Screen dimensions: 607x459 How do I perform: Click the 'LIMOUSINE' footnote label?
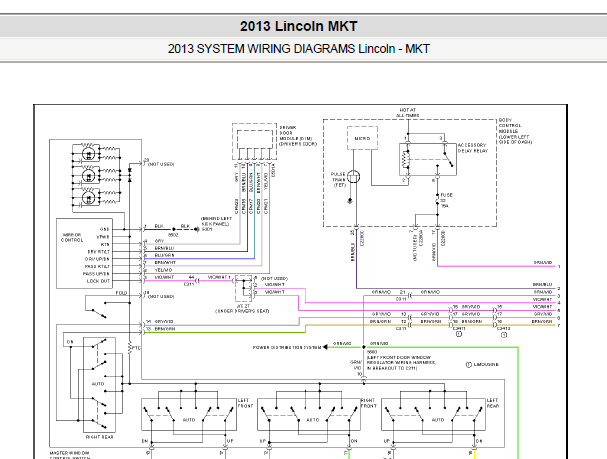click(x=486, y=365)
